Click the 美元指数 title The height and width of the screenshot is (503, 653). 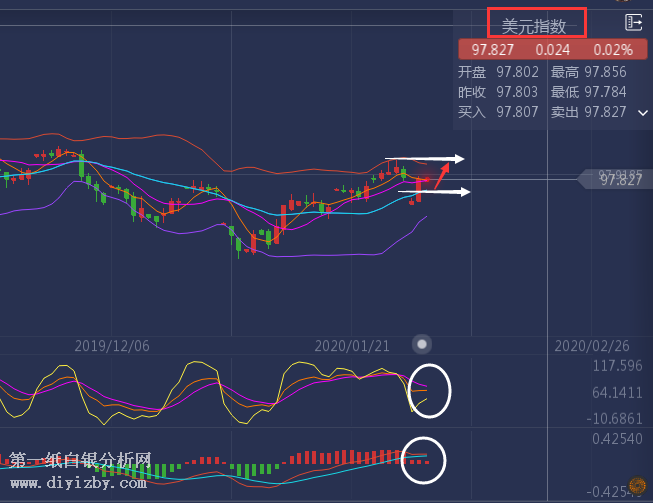pyautogui.click(x=533, y=26)
